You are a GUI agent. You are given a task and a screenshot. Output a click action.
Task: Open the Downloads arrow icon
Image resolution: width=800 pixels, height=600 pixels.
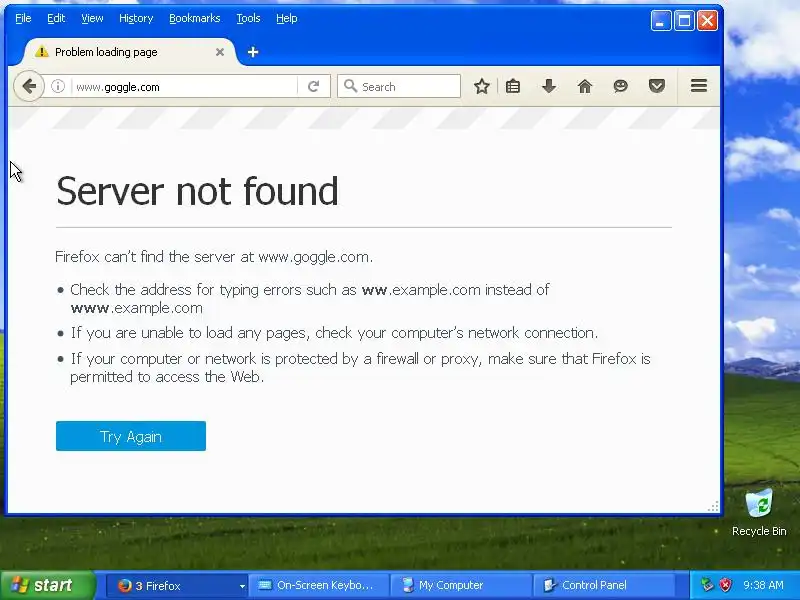[549, 86]
